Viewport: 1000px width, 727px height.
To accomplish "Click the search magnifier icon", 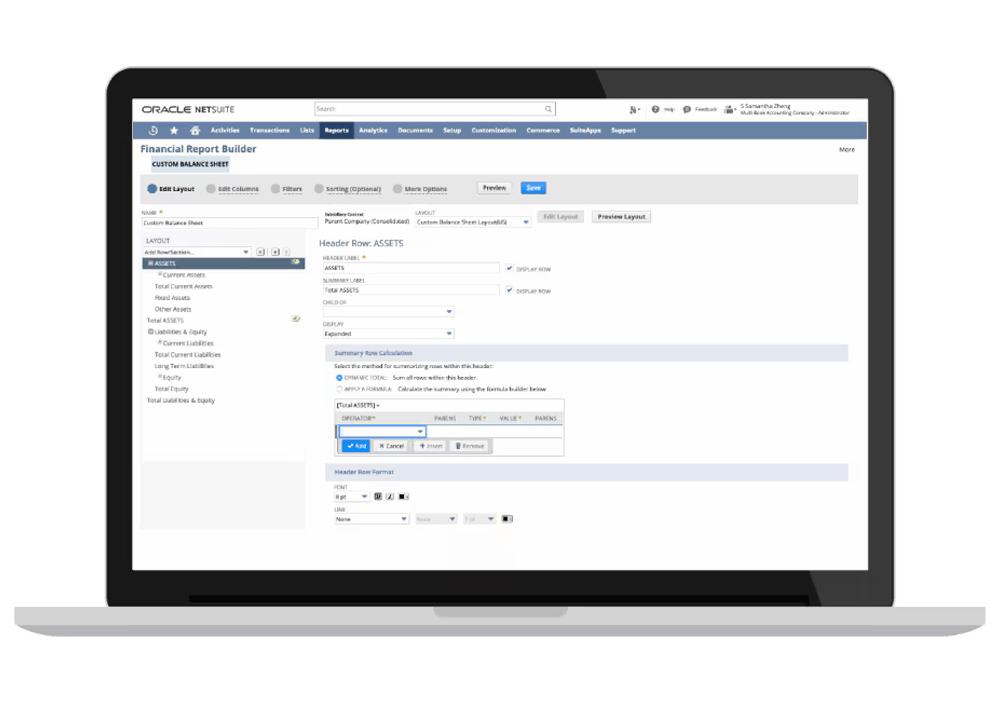I will [x=547, y=108].
